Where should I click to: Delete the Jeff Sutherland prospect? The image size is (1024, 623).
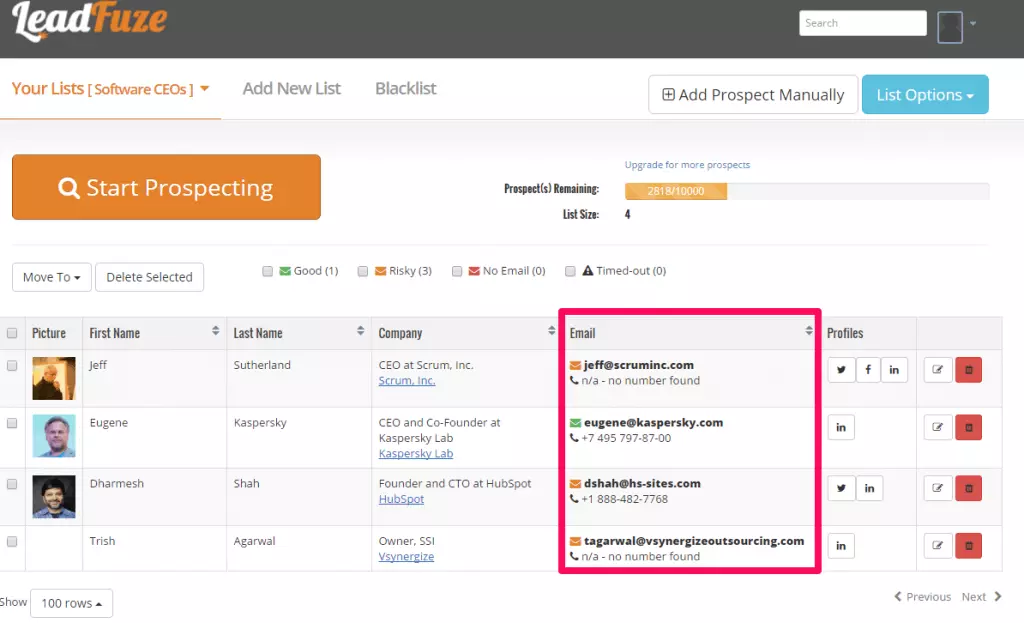coord(968,370)
